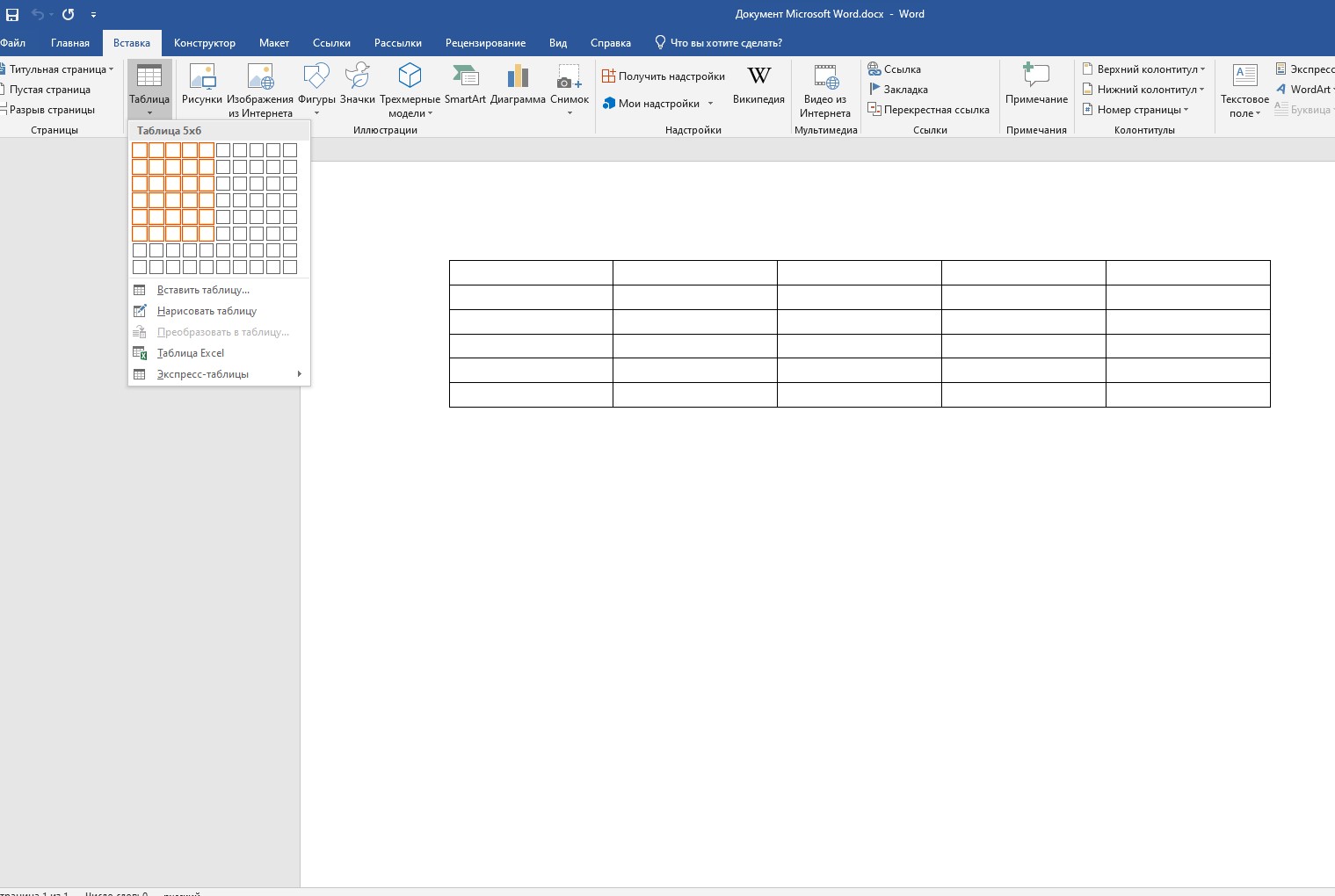This screenshot has height=896, width=1335.
Task: Choose 'Таблица Excel' menu item
Action: coord(220,353)
